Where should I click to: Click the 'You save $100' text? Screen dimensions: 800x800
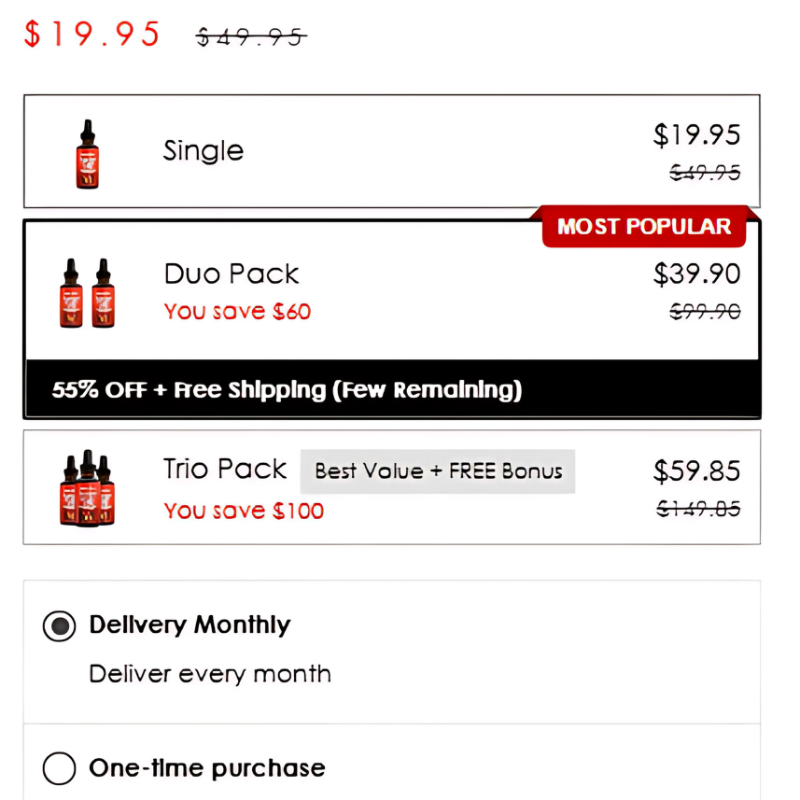tap(244, 511)
